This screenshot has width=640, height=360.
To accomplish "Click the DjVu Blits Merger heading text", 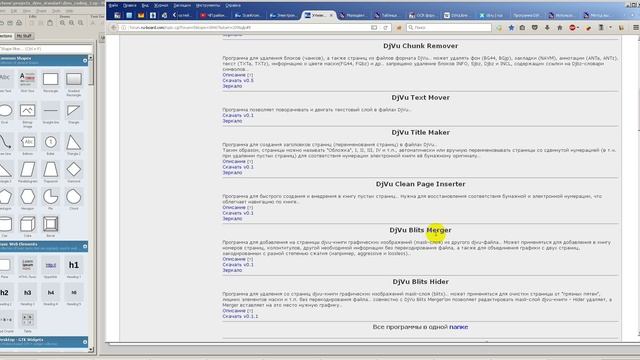I will point(420,230).
